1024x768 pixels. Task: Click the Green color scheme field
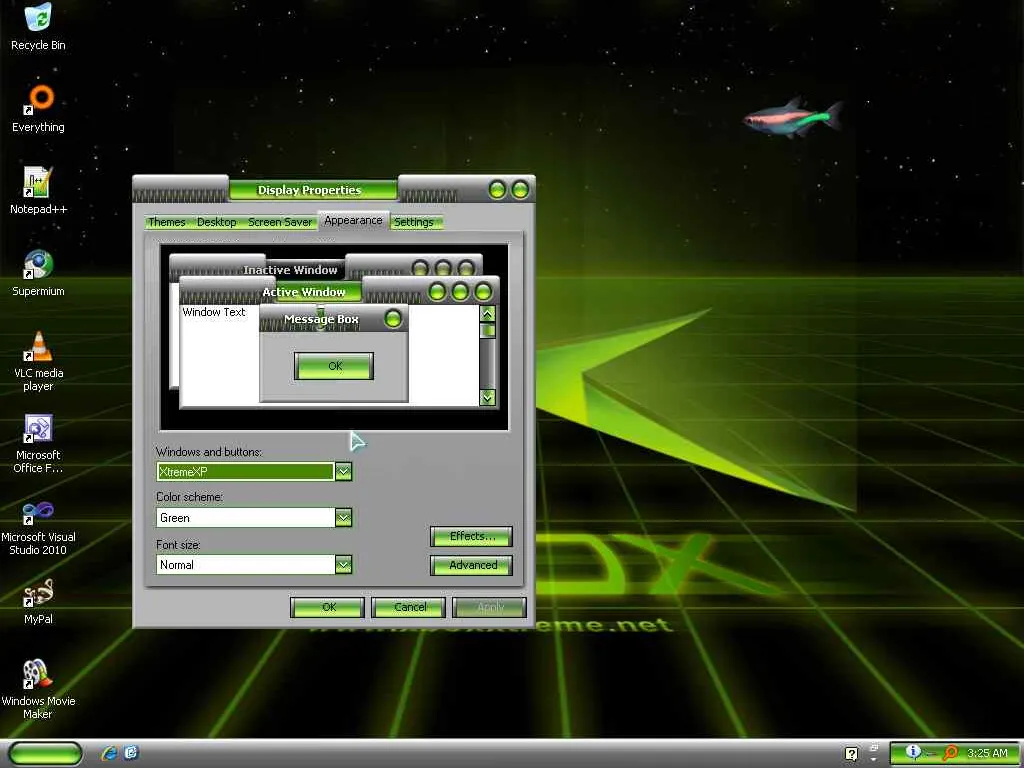click(x=246, y=518)
